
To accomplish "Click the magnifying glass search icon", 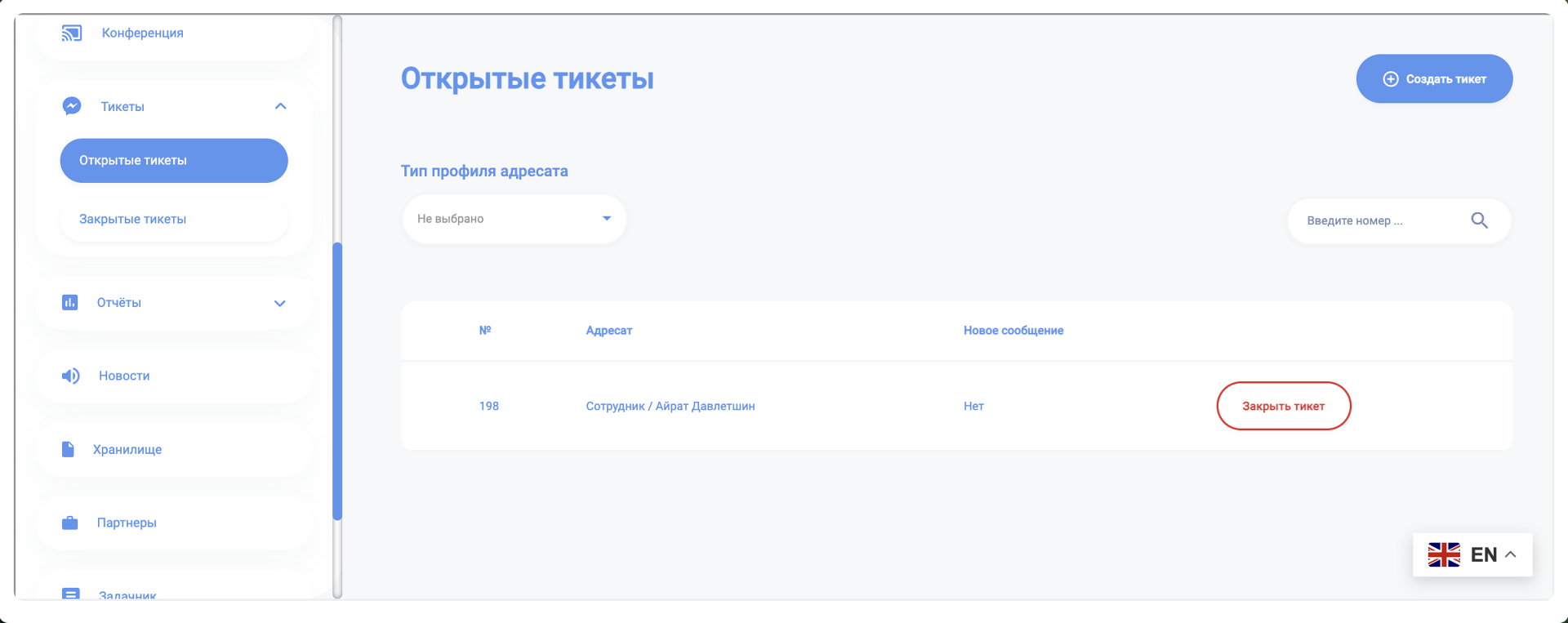I will pyautogui.click(x=1479, y=220).
